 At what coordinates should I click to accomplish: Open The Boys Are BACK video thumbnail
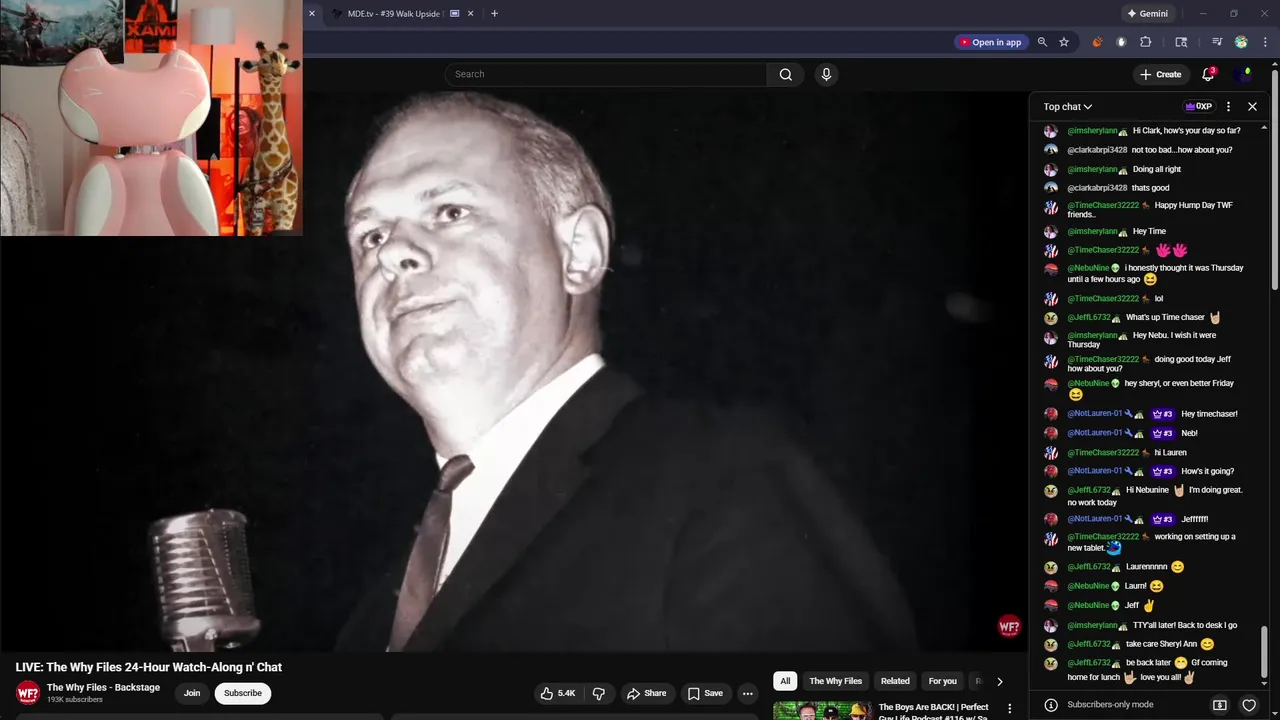(822, 710)
